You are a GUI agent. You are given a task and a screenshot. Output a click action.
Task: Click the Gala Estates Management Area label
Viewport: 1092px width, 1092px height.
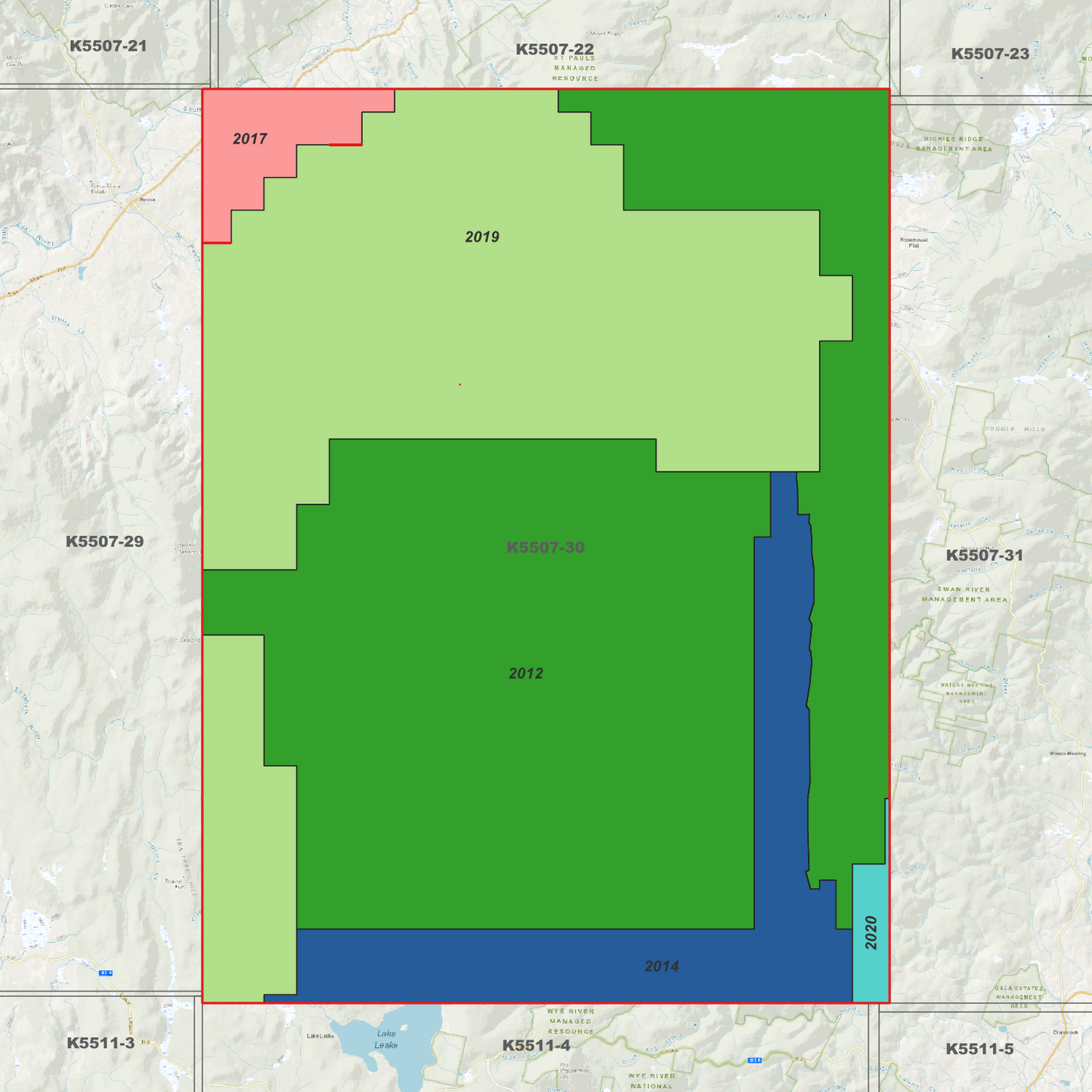coord(1019,997)
